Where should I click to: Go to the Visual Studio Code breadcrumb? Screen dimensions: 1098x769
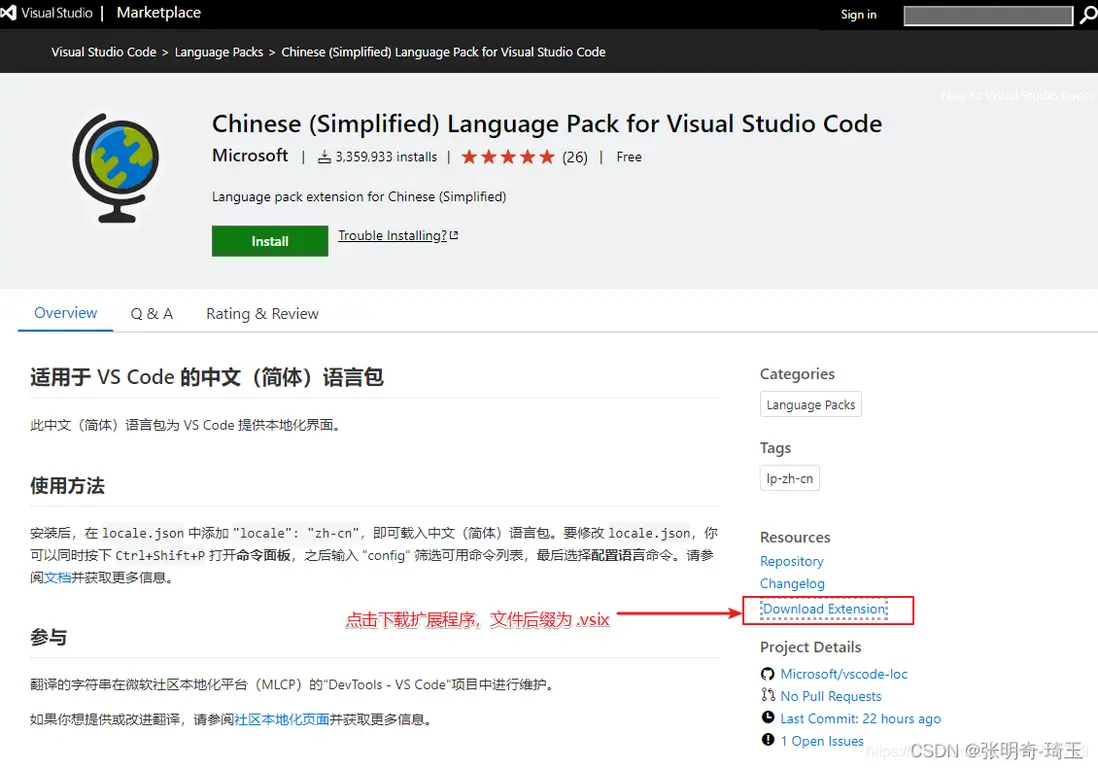point(104,52)
